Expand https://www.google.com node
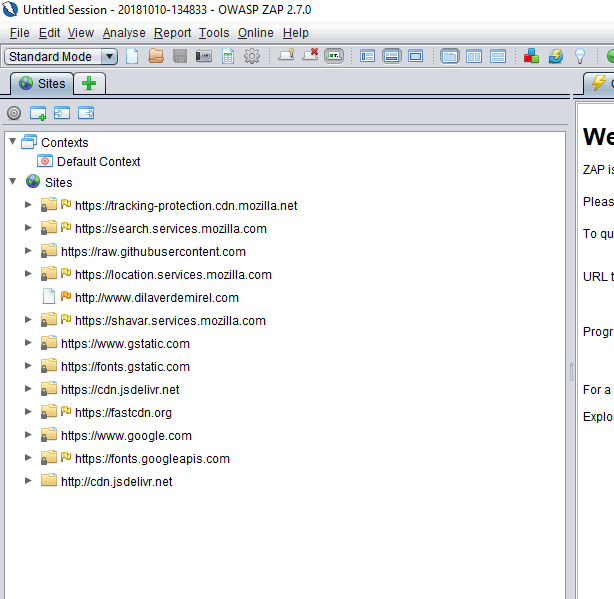The image size is (614, 599). [x=28, y=435]
